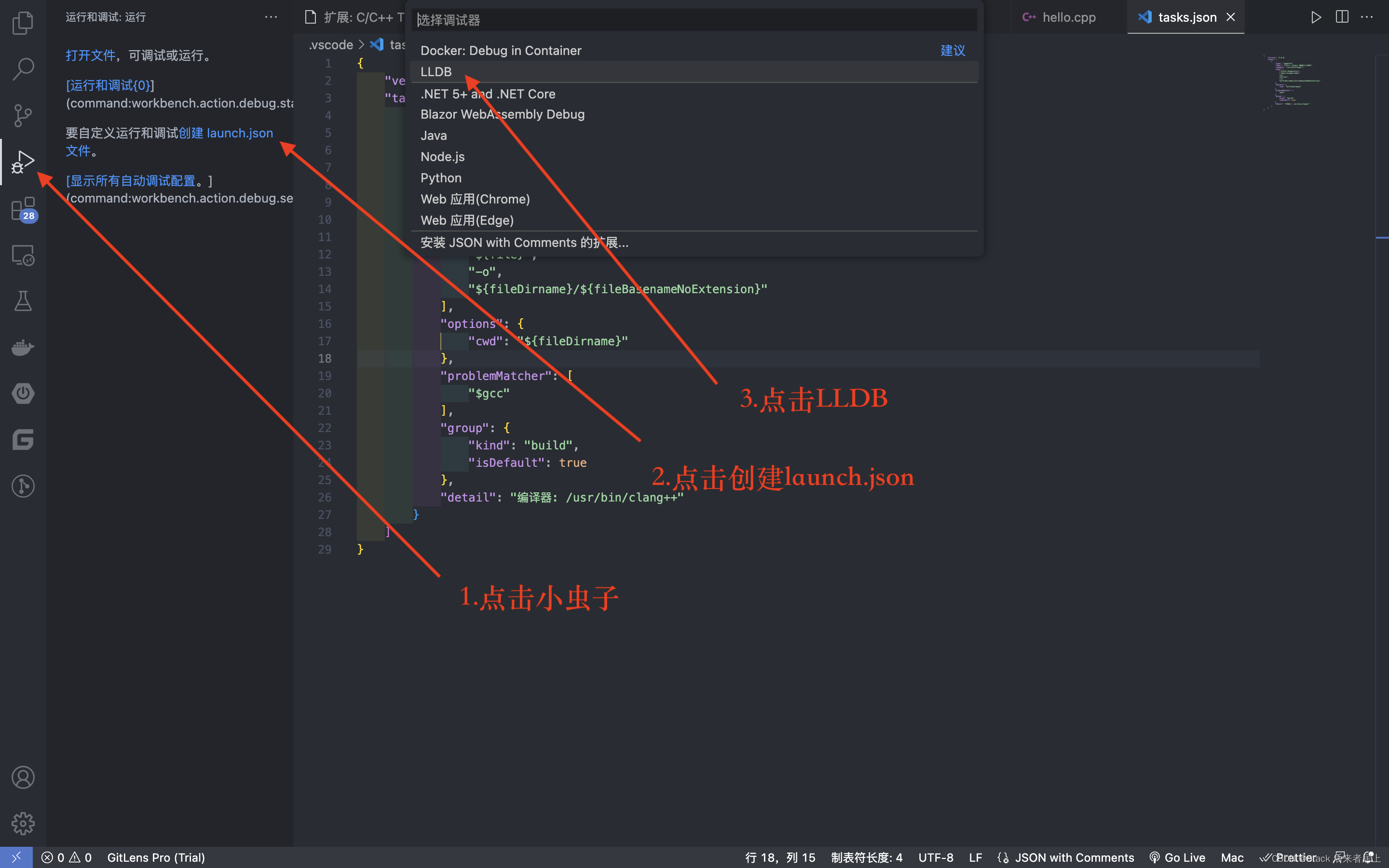The width and height of the screenshot is (1389, 868).
Task: Select Node.js debugger option
Action: 694,157
